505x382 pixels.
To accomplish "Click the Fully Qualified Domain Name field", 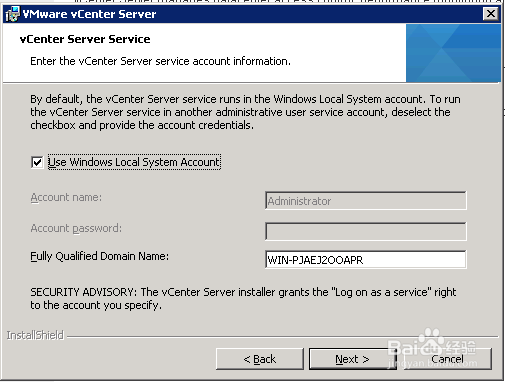I will (366, 259).
